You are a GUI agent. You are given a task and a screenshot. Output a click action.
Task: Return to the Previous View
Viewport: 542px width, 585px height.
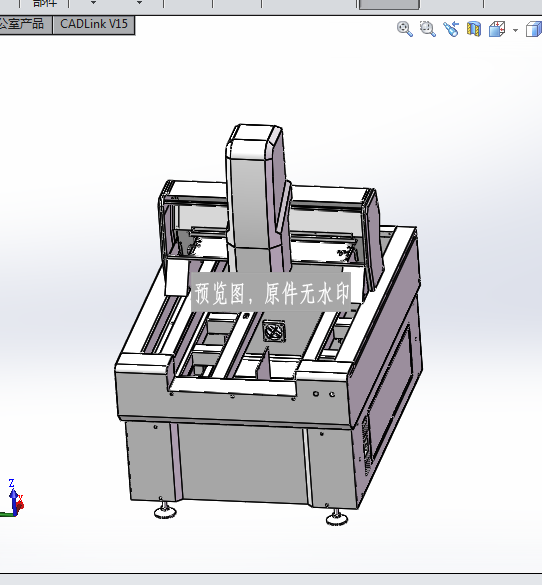point(451,29)
